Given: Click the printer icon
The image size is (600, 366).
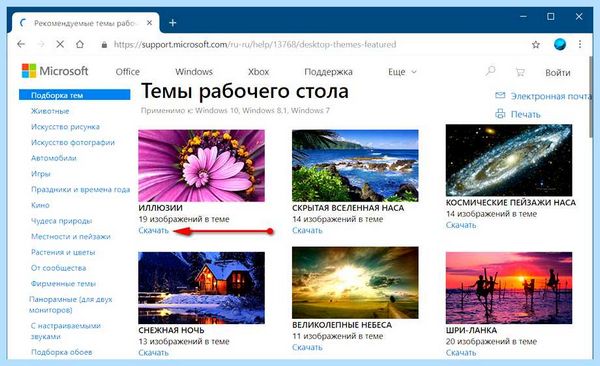Looking at the screenshot, I should (x=500, y=113).
